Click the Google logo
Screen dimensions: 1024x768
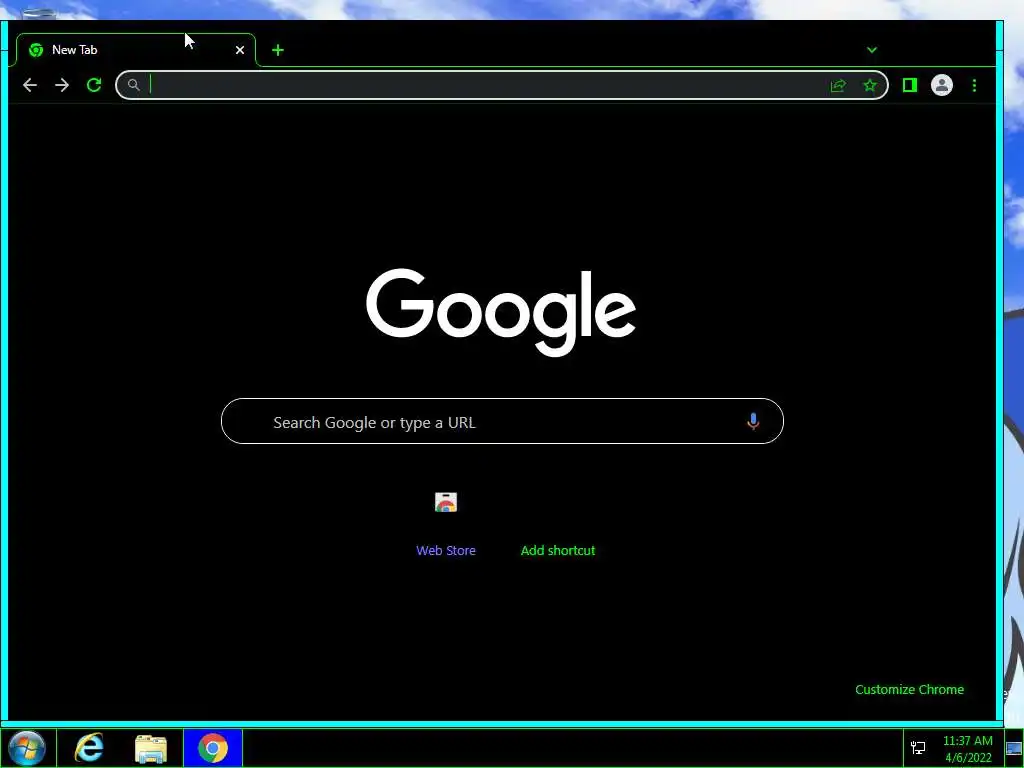click(501, 312)
